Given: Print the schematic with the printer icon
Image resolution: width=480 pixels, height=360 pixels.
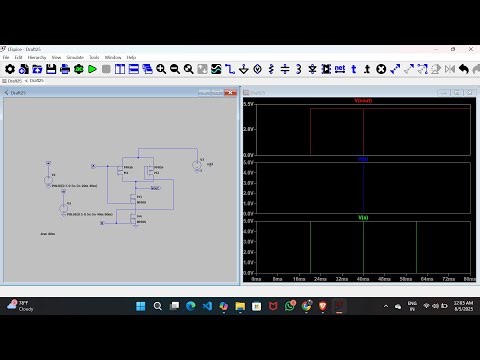Looking at the screenshot, I should pos(65,69).
